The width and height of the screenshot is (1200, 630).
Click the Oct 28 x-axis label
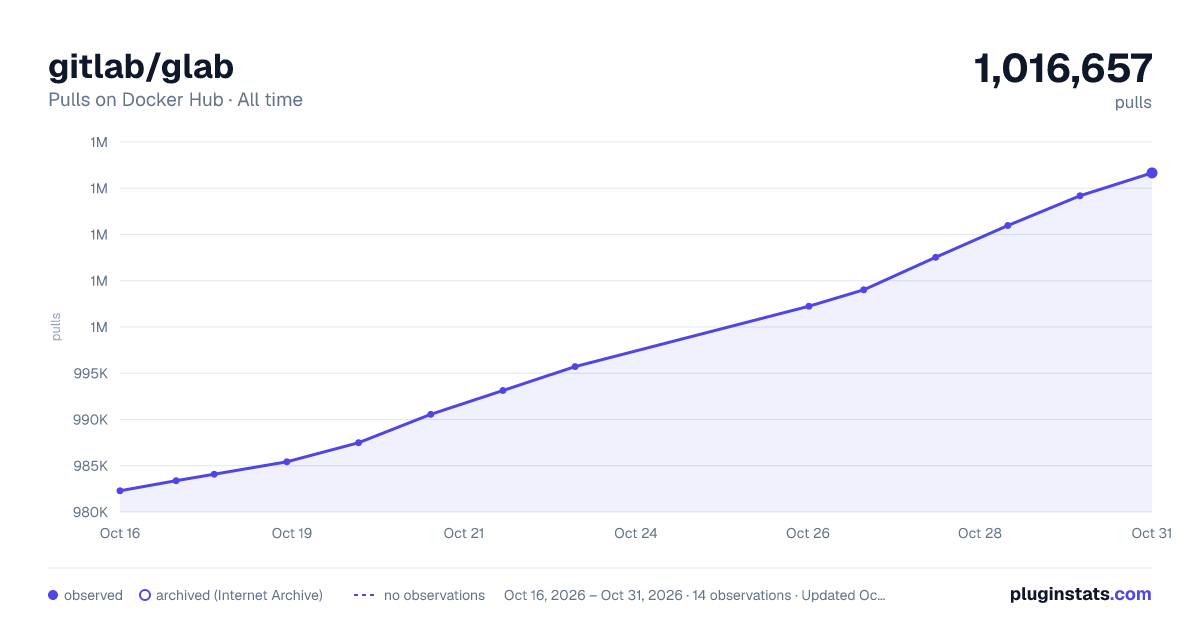980,533
